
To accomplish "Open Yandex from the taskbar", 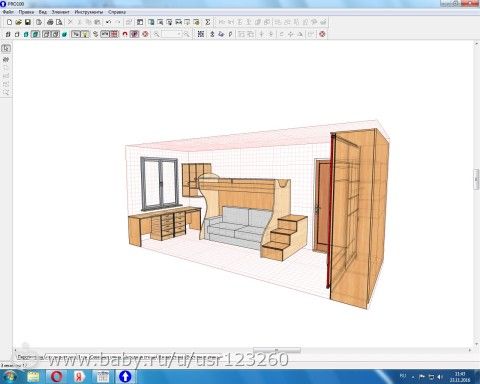I will pyautogui.click(x=79, y=377).
